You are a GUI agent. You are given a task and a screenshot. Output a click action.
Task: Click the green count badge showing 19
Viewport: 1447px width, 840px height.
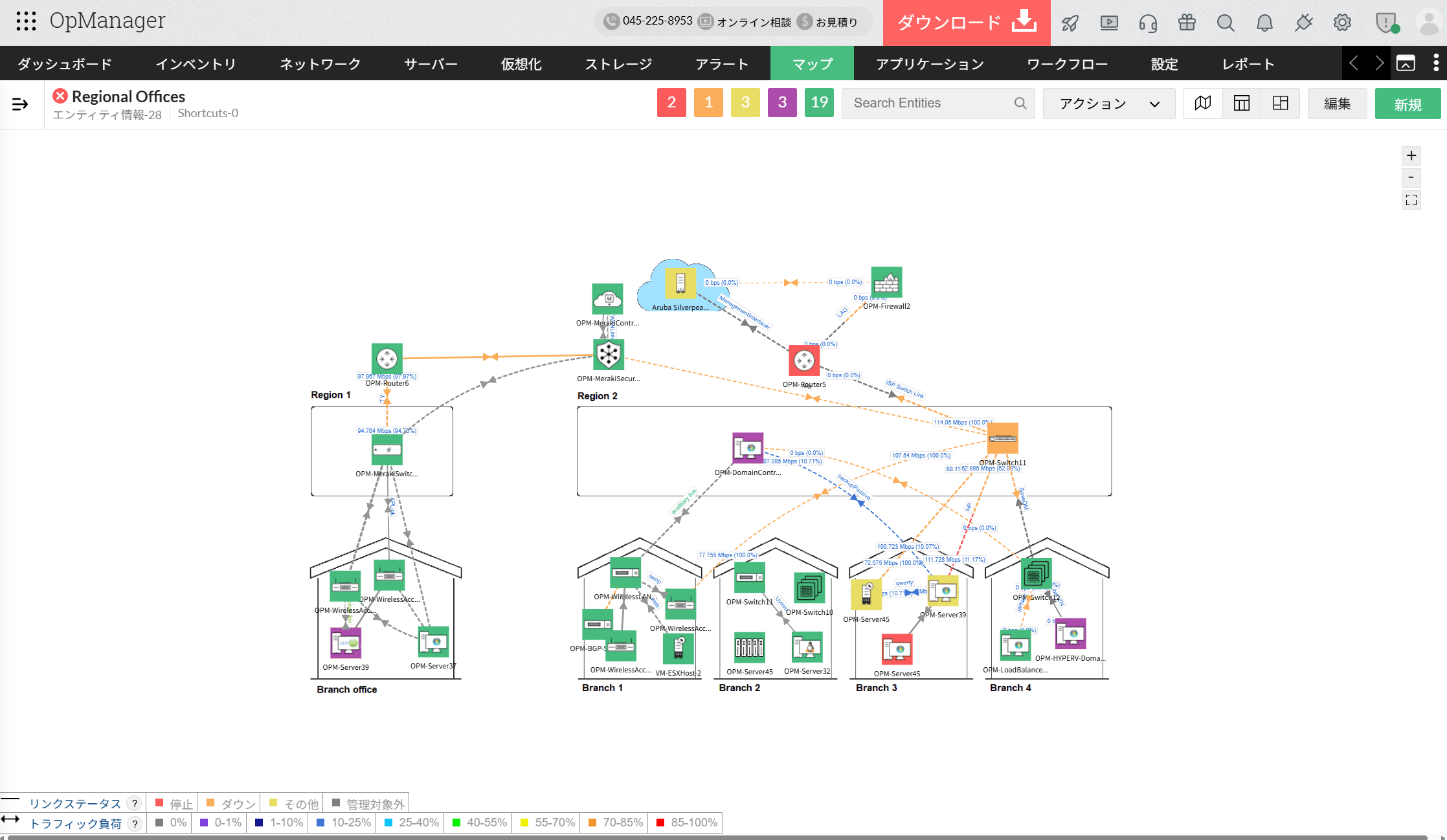[x=819, y=103]
